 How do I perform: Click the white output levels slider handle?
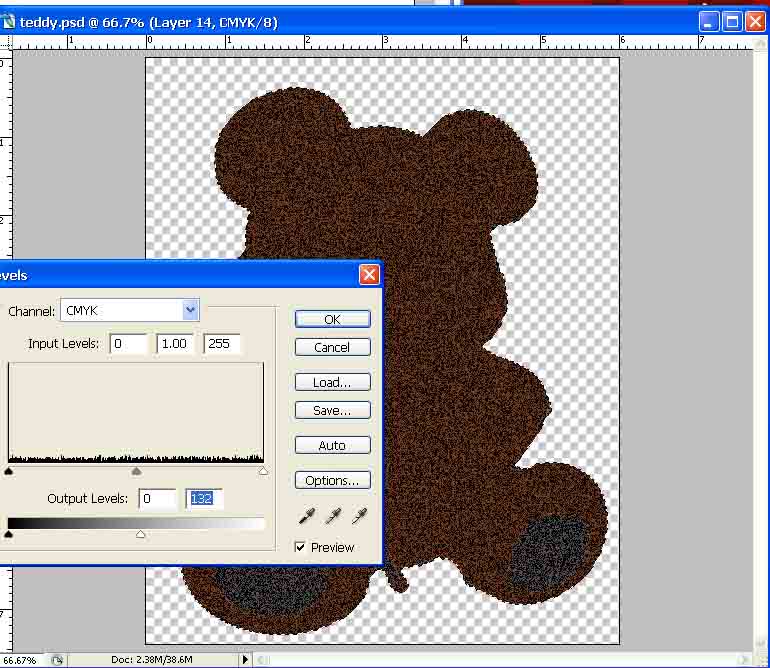coord(141,535)
